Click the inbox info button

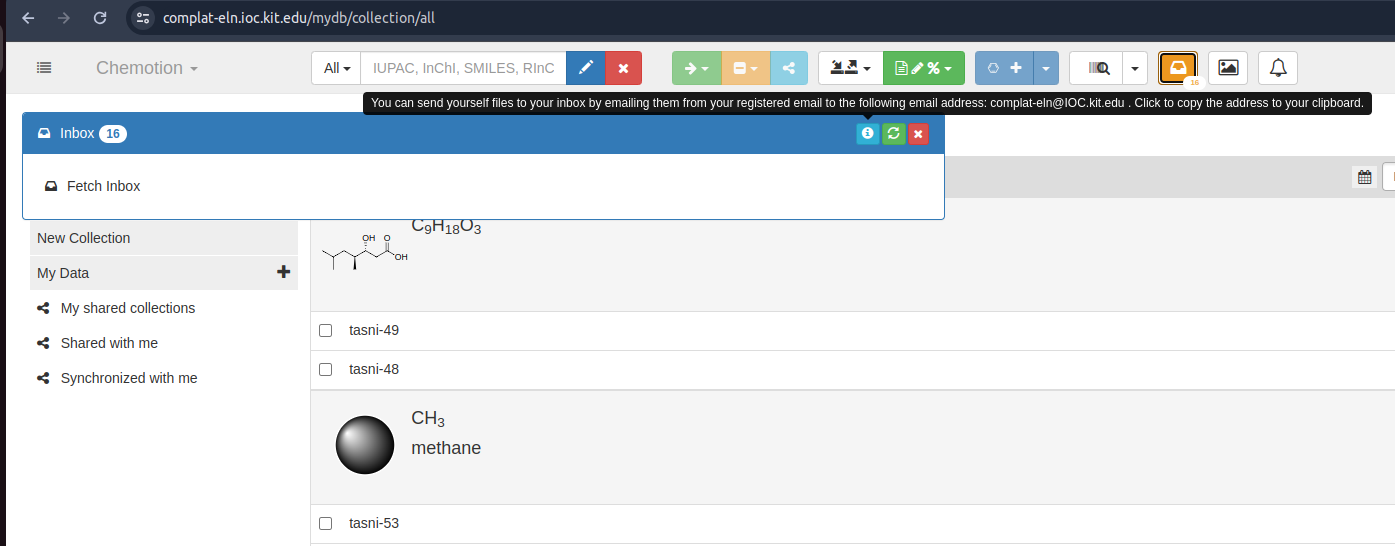(x=868, y=134)
